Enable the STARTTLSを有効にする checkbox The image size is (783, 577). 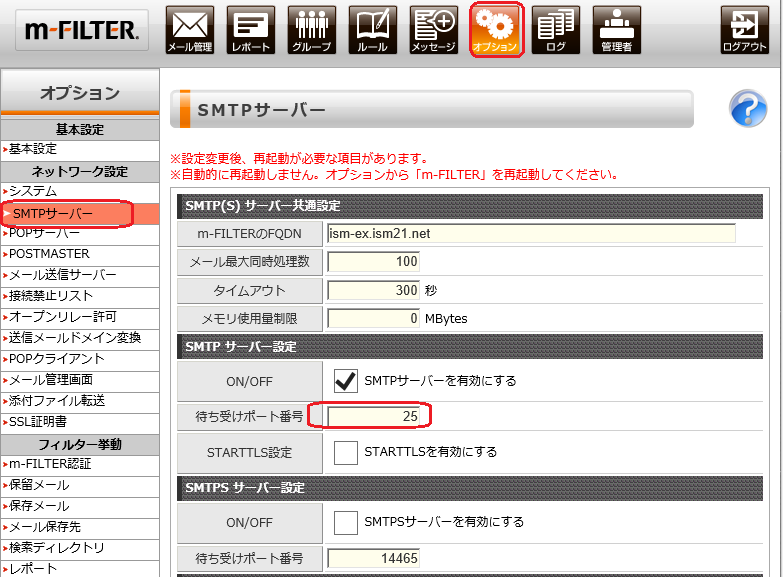point(345,452)
